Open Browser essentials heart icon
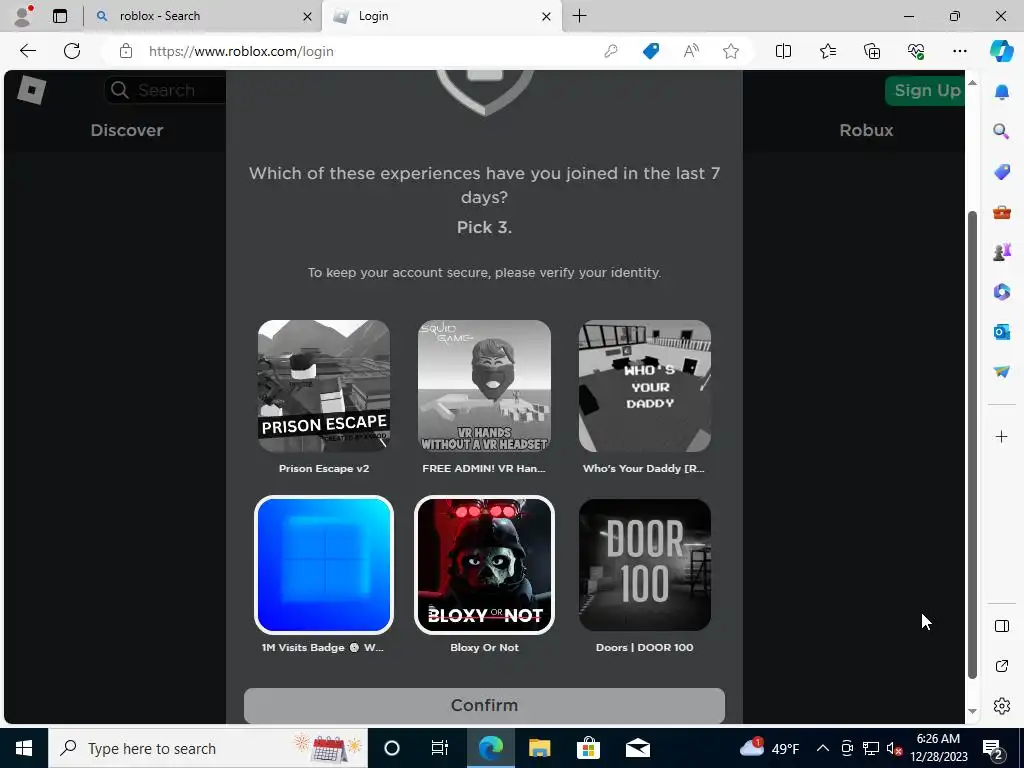 click(916, 51)
